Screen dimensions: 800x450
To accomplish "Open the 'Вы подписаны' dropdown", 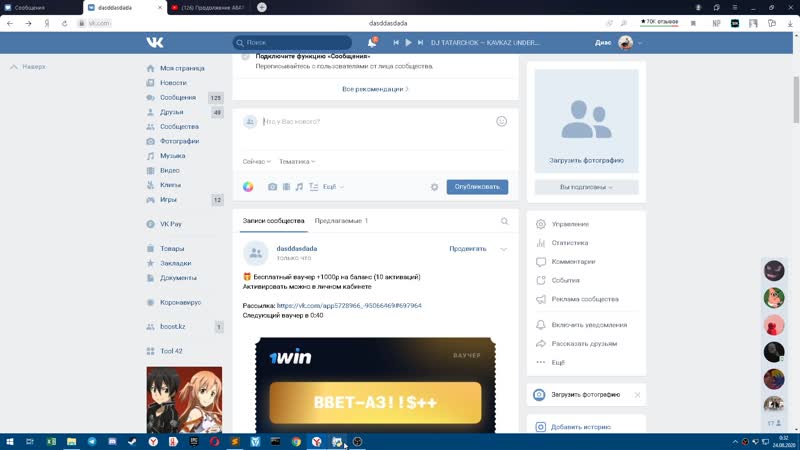I will tap(586, 187).
